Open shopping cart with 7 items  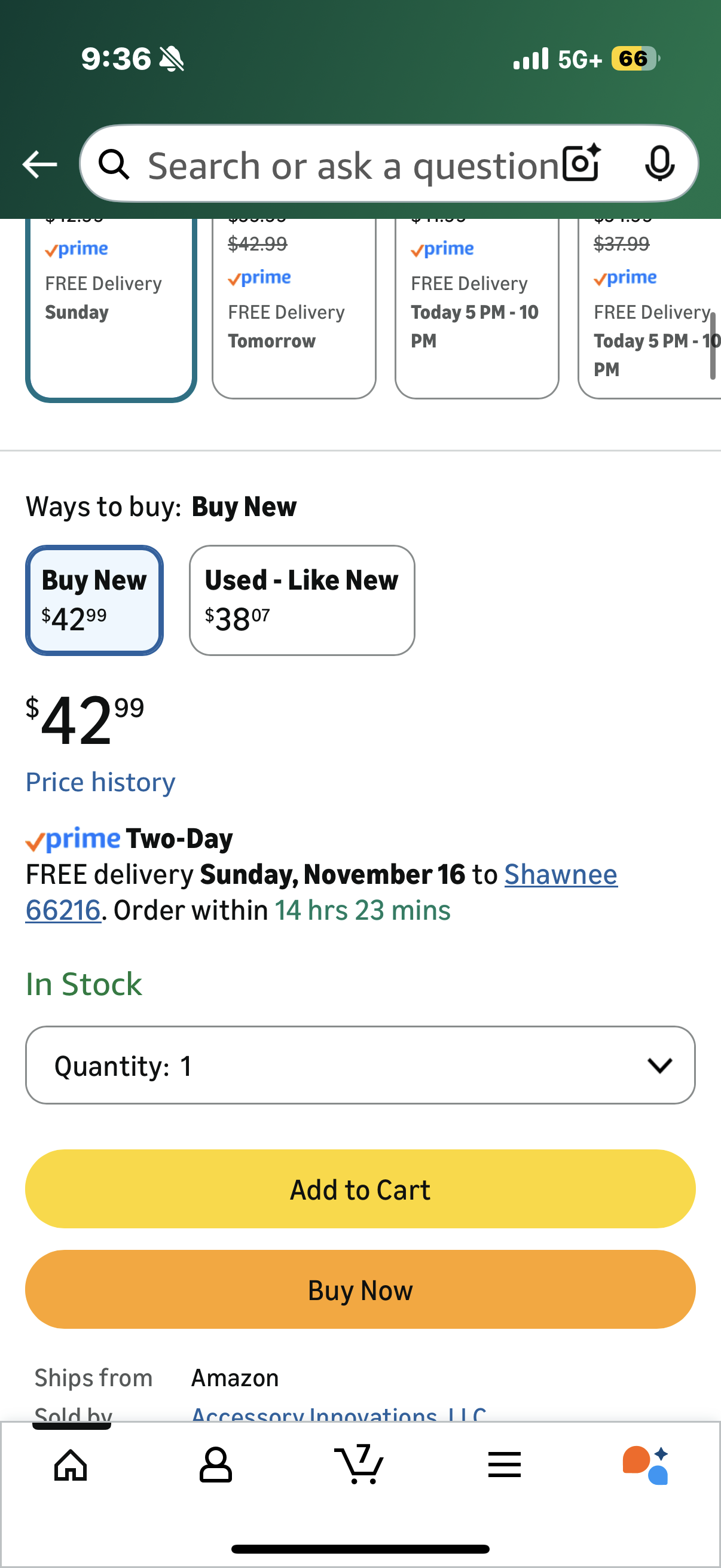point(359,1465)
